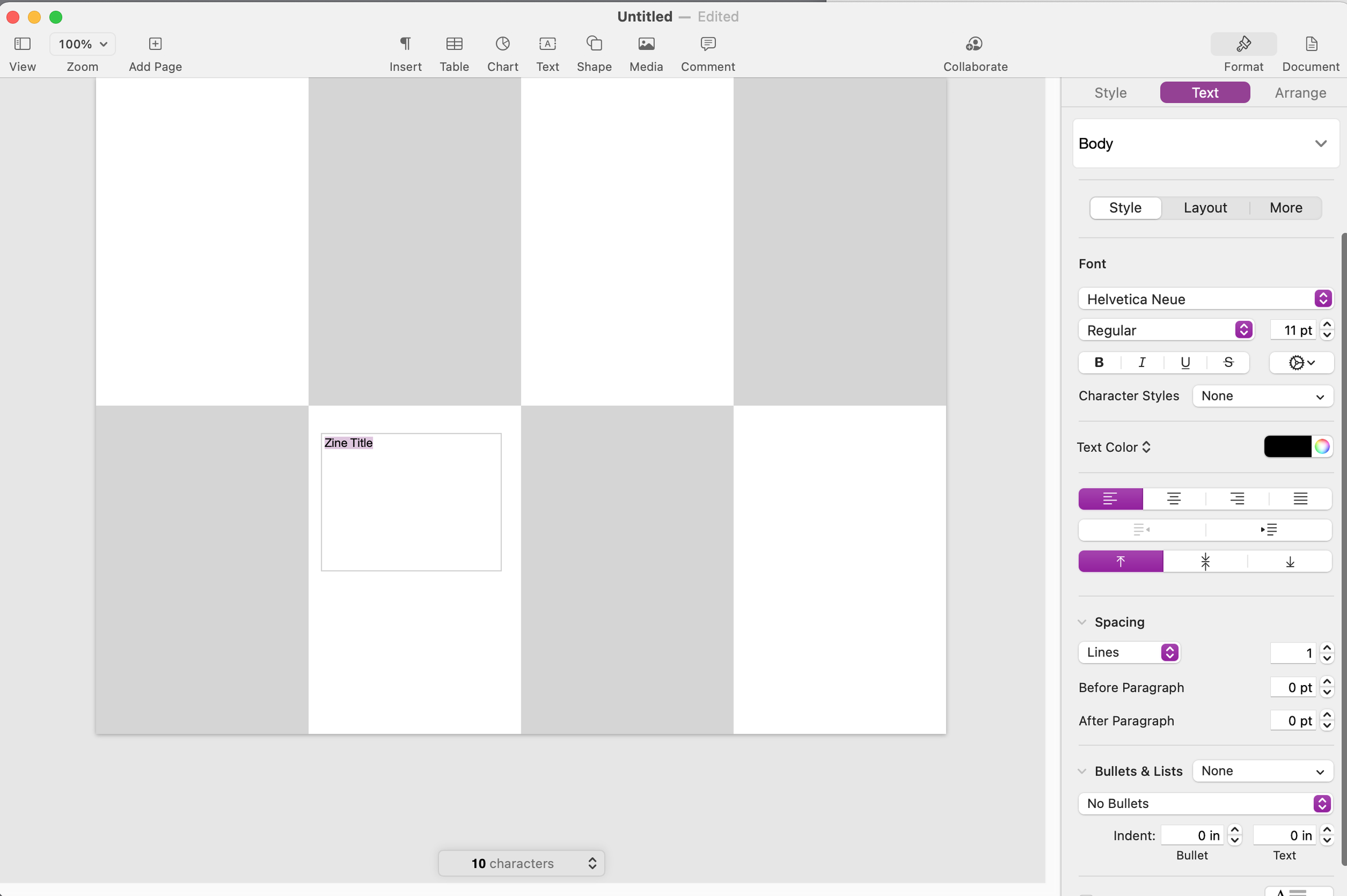Screen dimensions: 1347x896
Task: Align text to the left
Action: click(x=1110, y=499)
